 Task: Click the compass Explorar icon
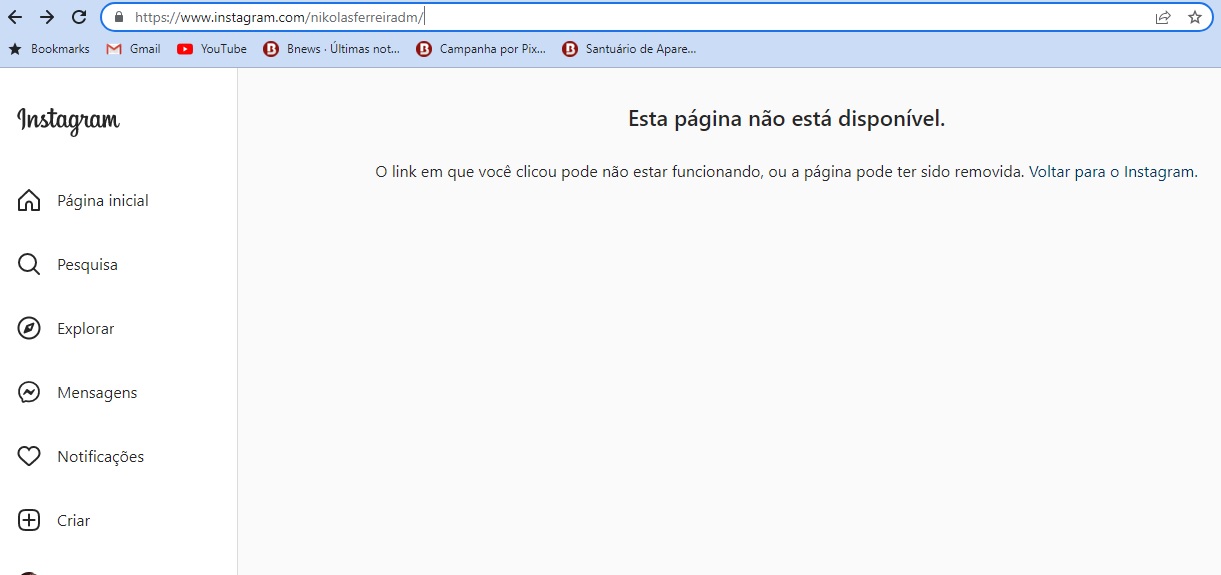(x=29, y=328)
